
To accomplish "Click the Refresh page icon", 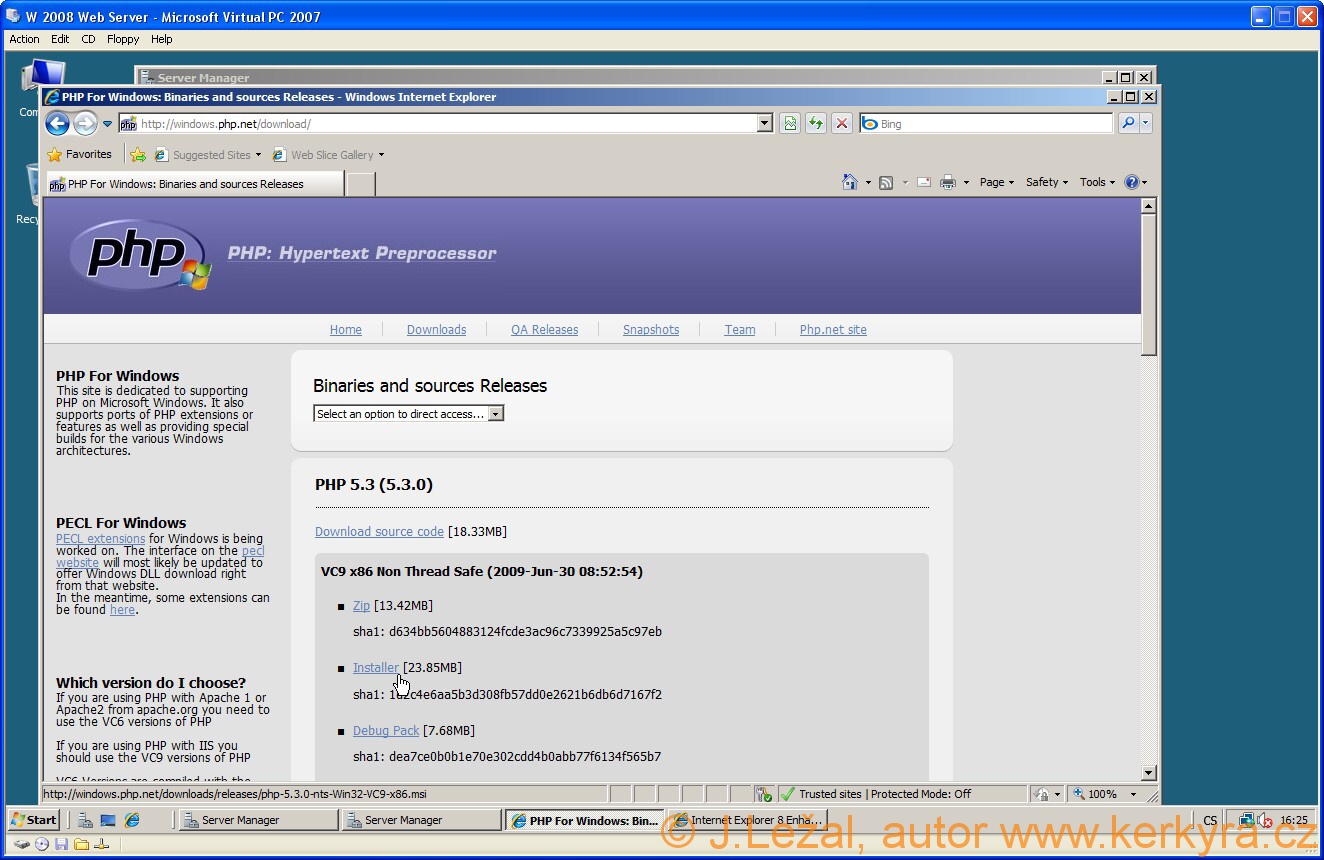I will (816, 124).
